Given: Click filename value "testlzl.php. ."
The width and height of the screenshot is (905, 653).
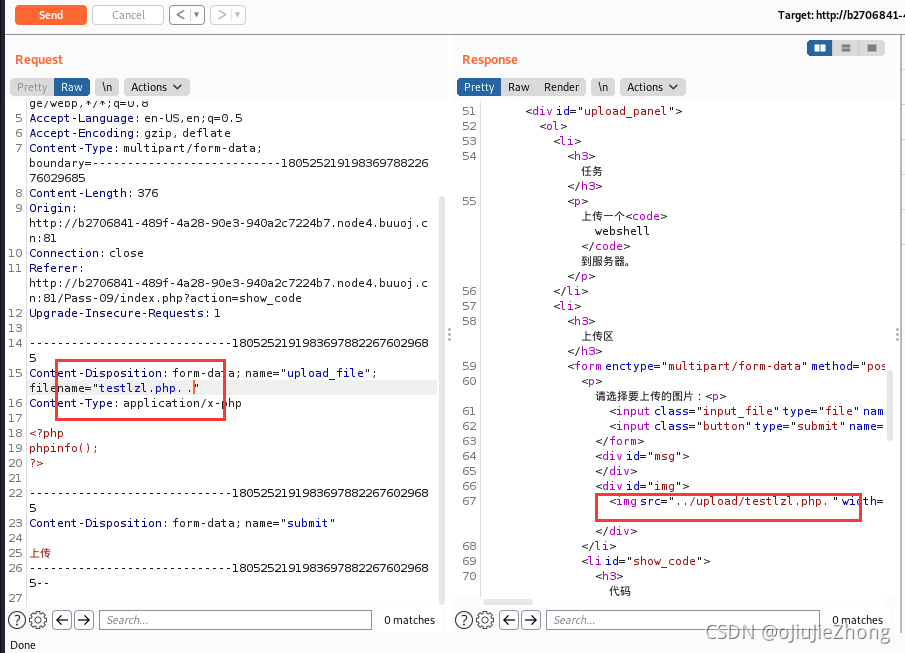Looking at the screenshot, I should 146,388.
